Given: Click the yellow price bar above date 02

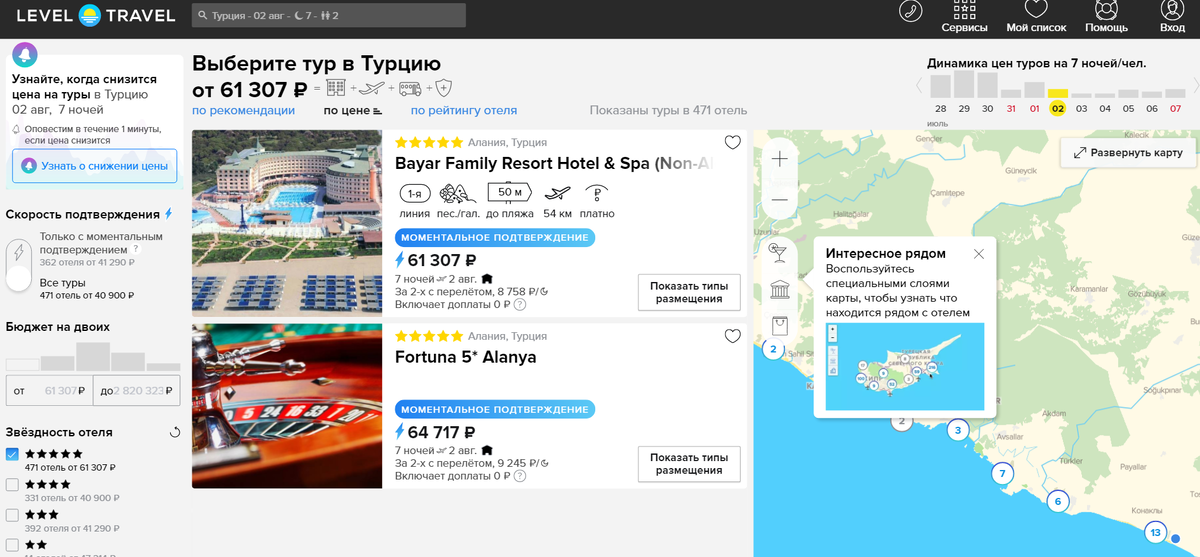Looking at the screenshot, I should coord(1058,93).
